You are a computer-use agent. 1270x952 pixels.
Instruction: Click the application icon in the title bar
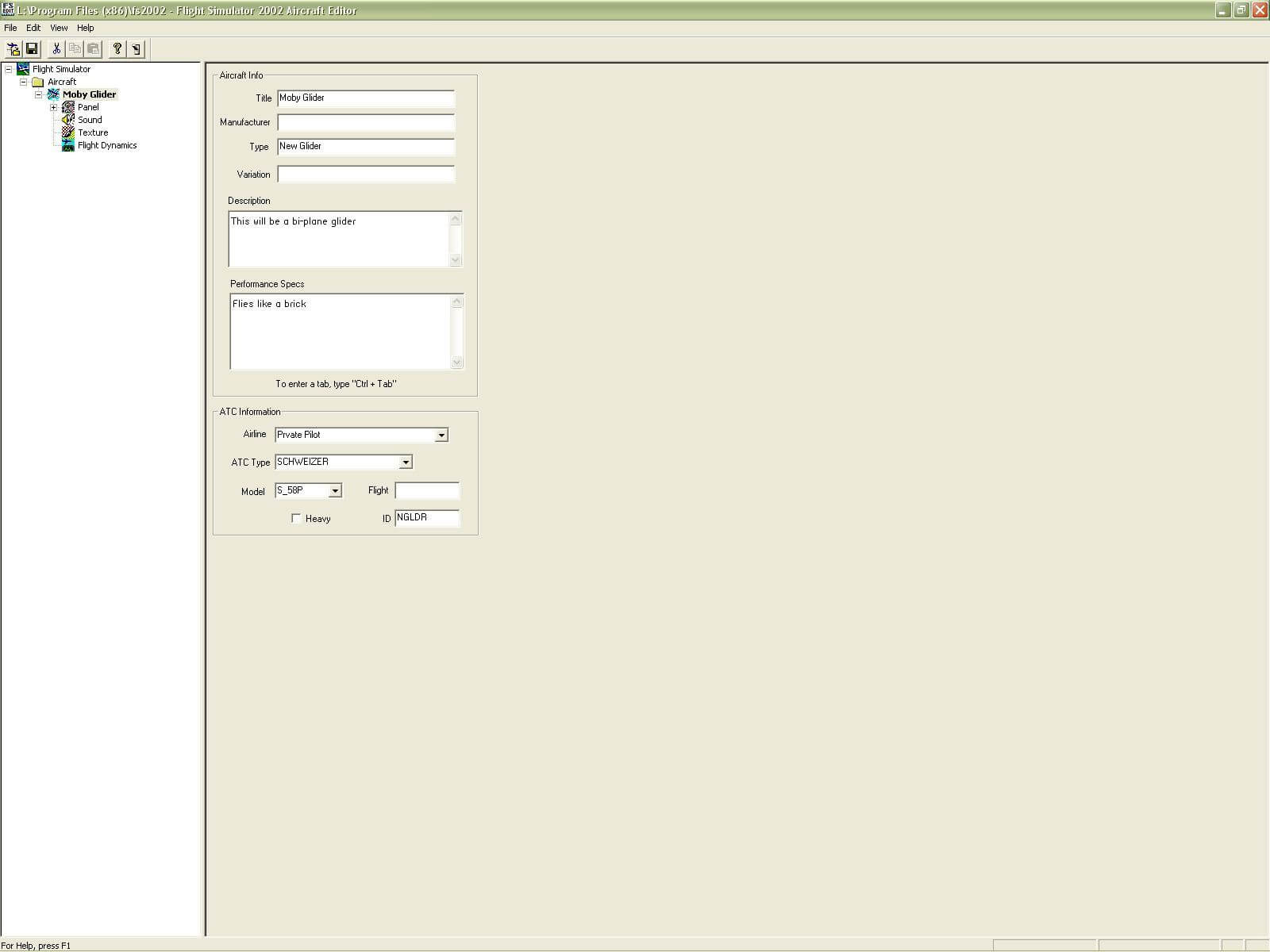pos(8,10)
